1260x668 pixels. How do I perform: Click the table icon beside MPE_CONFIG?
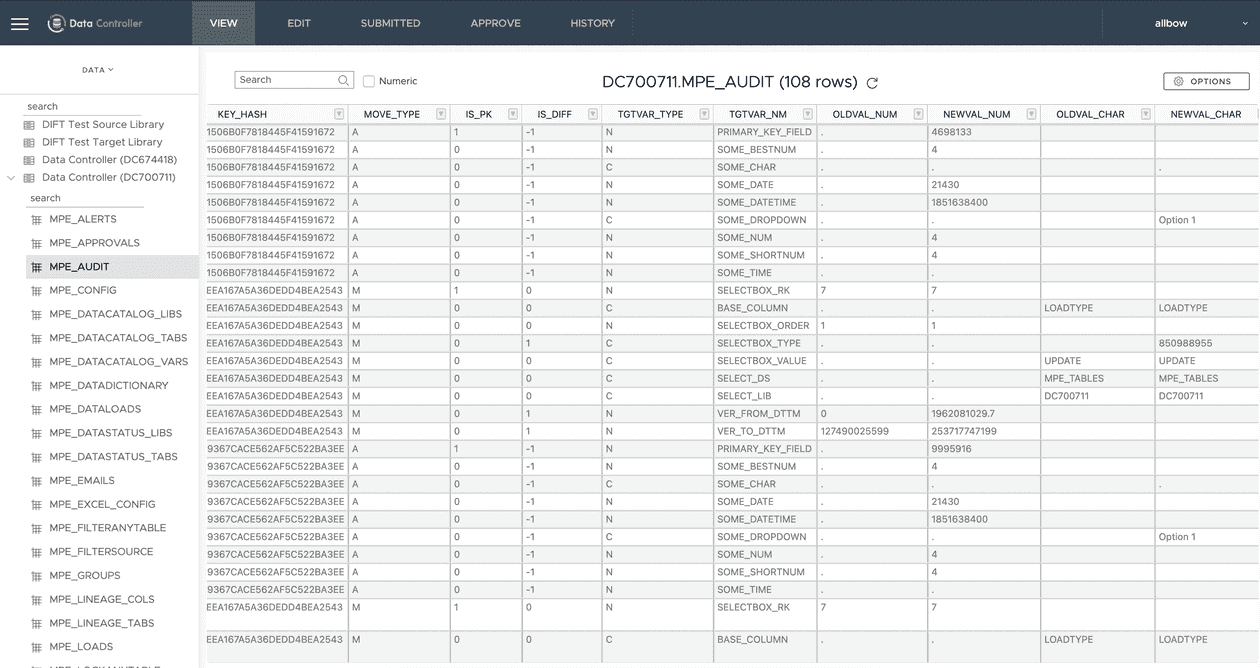pos(37,291)
